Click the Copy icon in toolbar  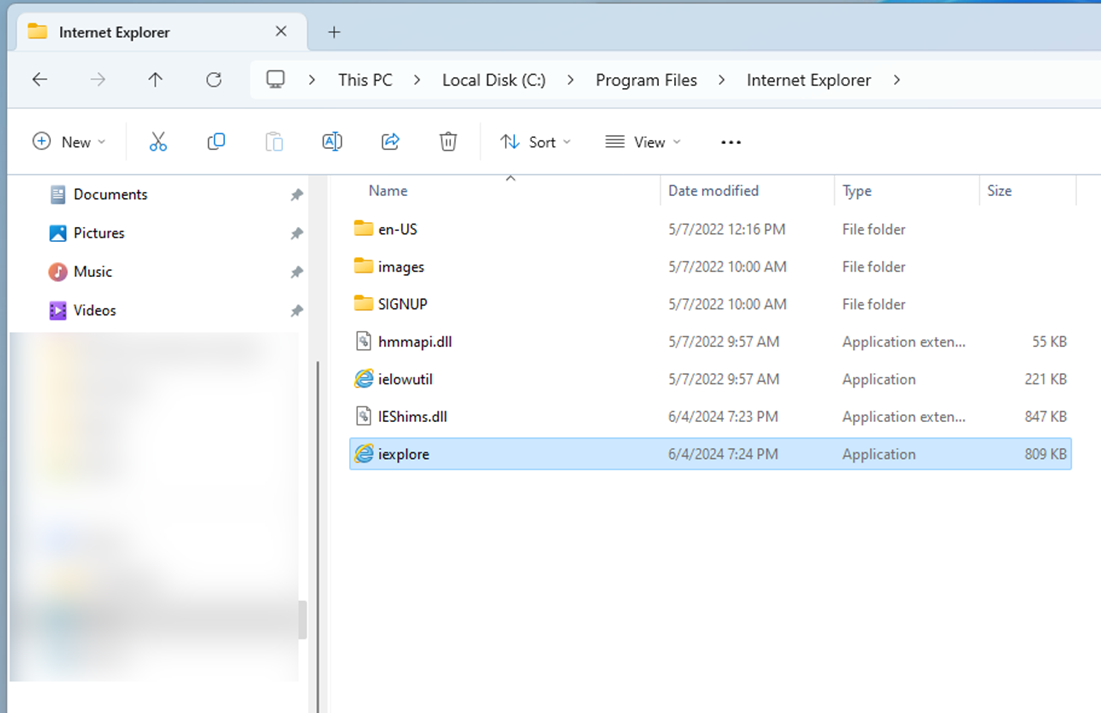216,142
